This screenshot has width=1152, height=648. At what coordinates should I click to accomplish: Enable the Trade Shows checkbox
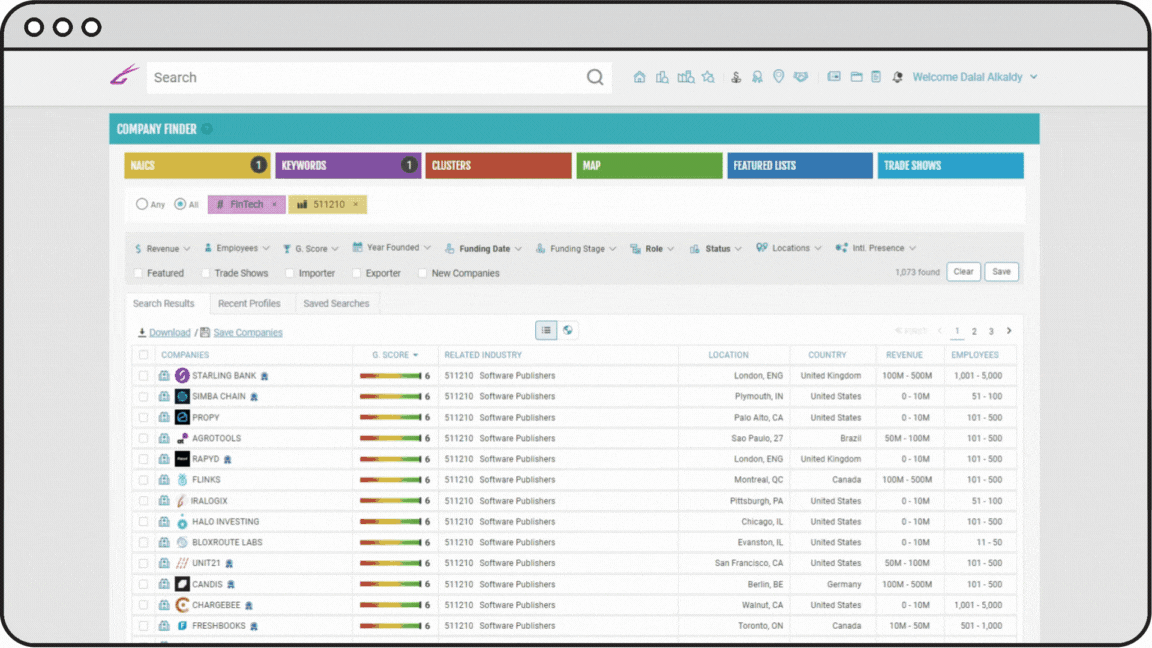[206, 273]
